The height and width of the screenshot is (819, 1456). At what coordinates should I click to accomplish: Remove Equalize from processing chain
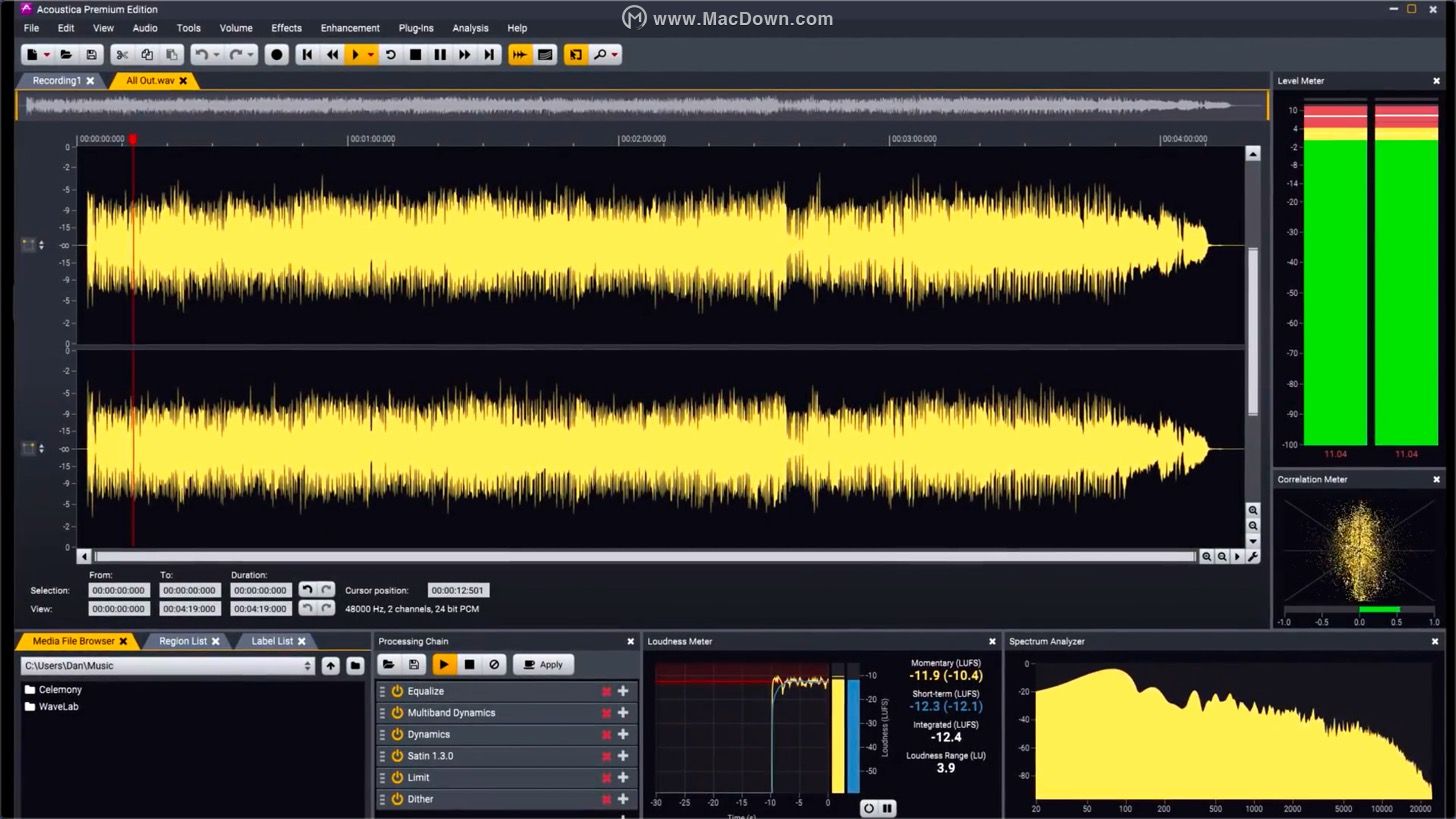click(606, 691)
